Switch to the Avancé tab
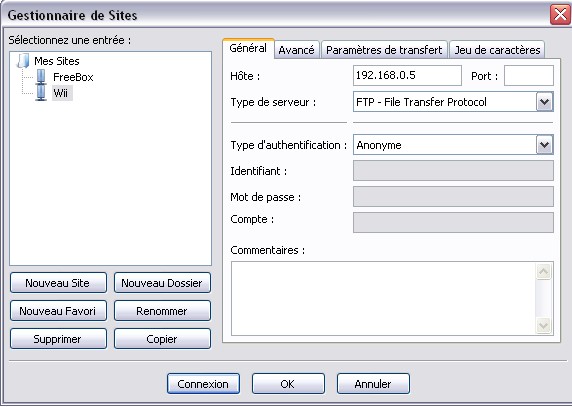 pos(297,50)
